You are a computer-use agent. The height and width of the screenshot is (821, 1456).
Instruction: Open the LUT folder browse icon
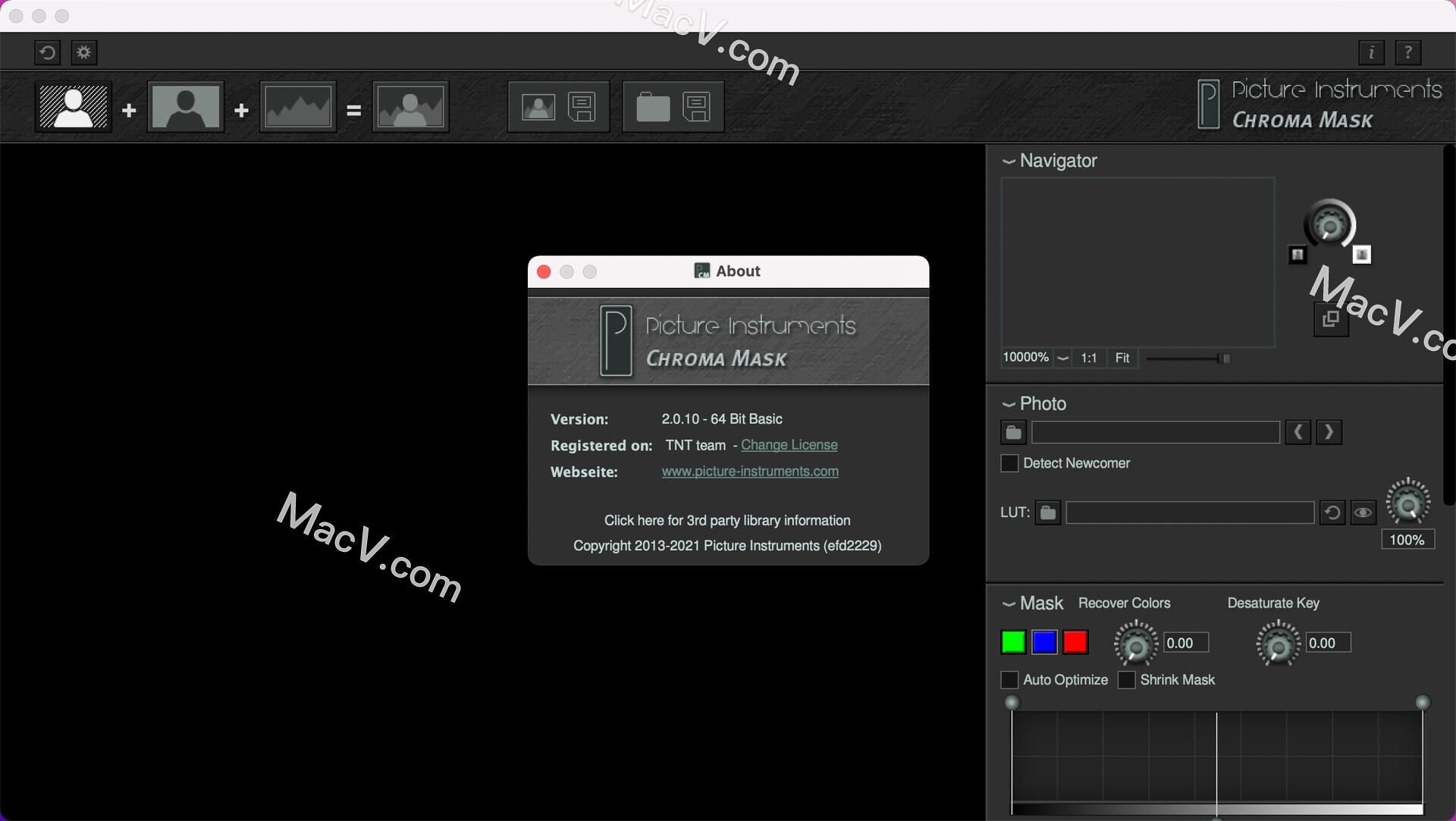1048,513
